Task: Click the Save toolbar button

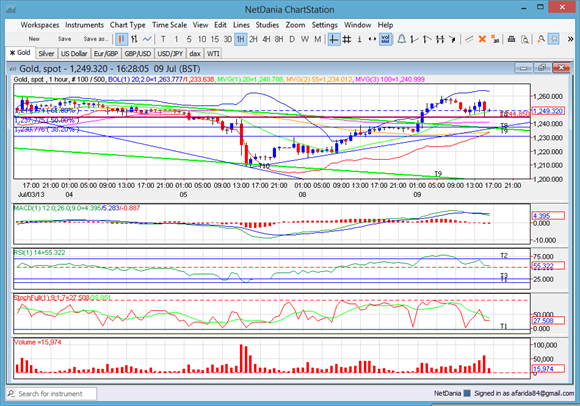Action: pos(64,39)
